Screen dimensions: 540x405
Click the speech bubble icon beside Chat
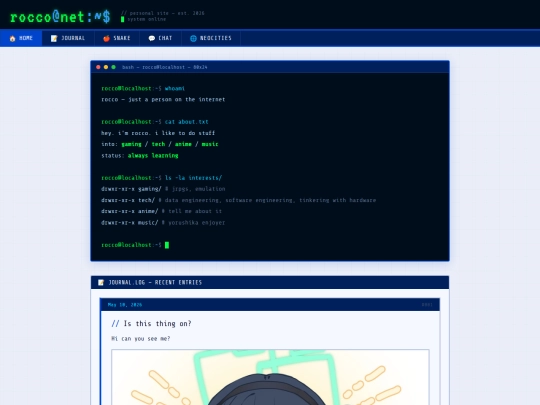152,38
